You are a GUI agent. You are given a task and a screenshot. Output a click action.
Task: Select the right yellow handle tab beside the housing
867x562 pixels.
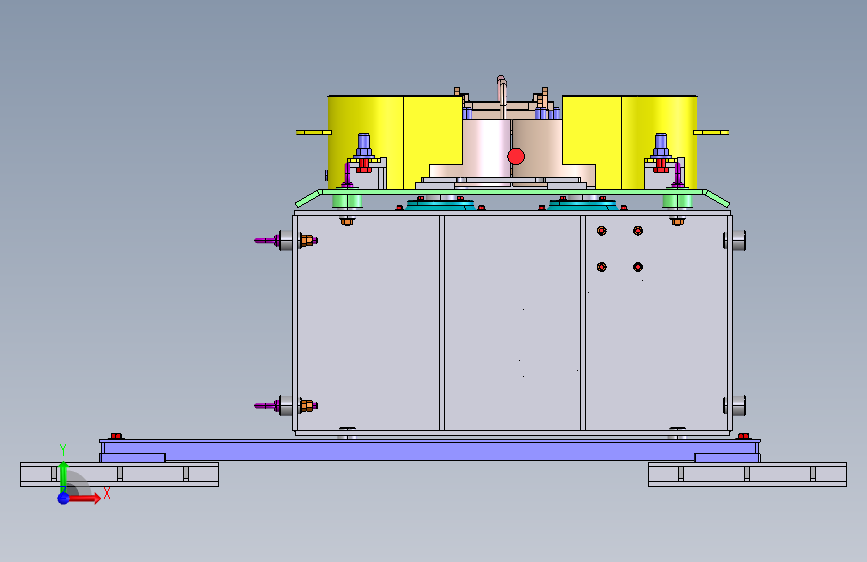point(711,133)
